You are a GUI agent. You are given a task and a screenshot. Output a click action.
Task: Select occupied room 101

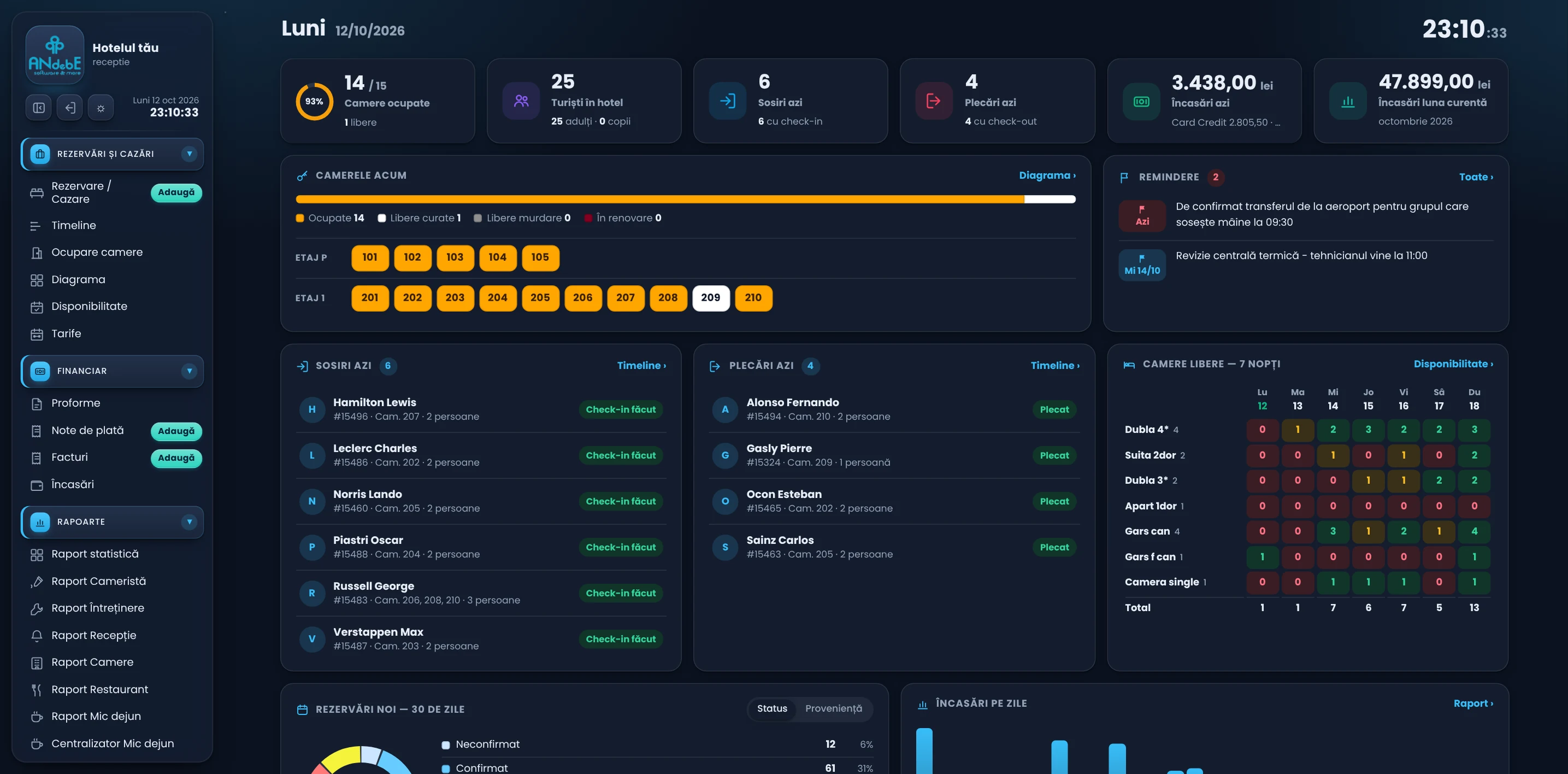[x=369, y=257]
